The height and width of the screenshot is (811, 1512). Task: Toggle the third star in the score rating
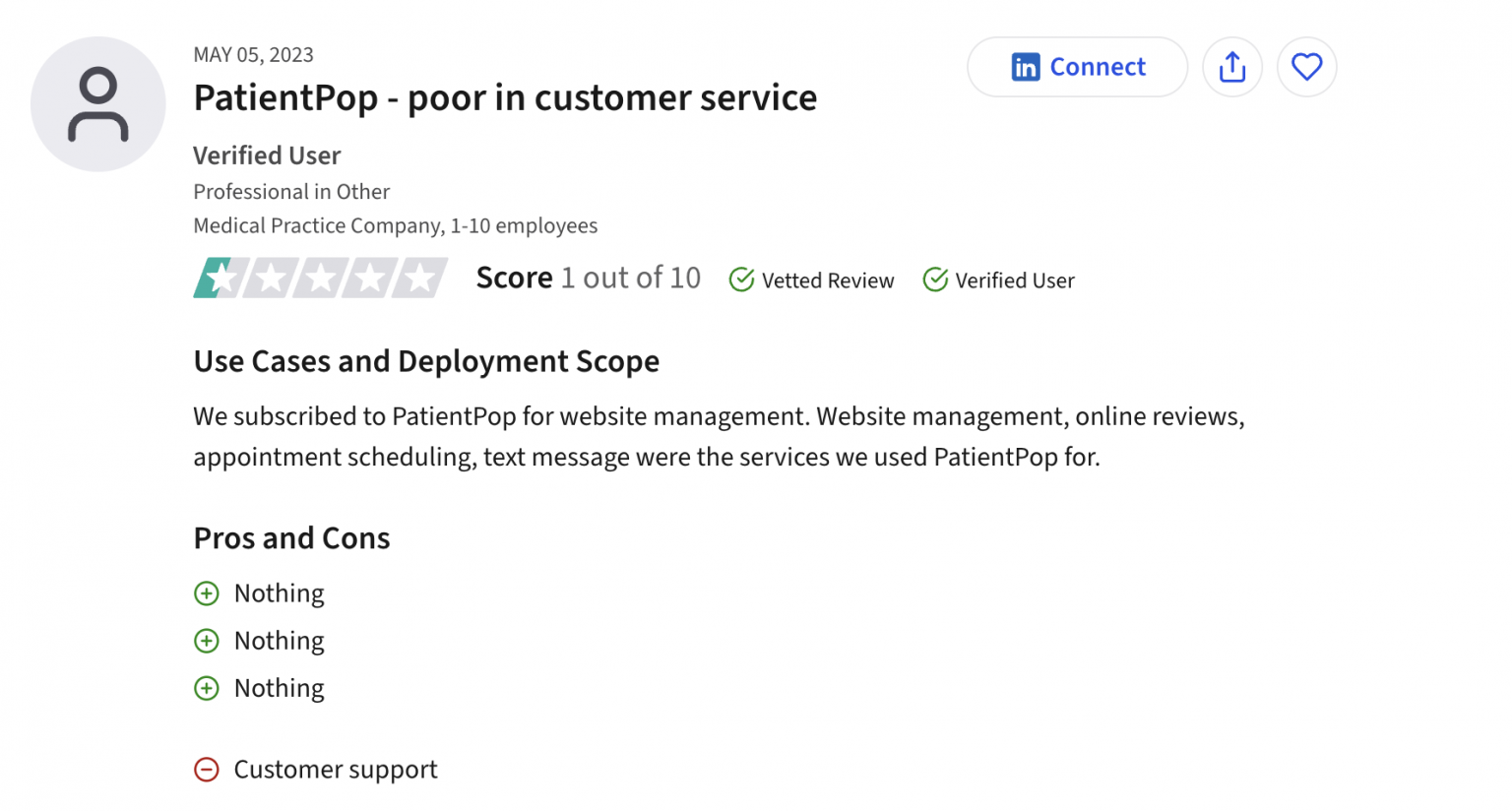pos(319,278)
